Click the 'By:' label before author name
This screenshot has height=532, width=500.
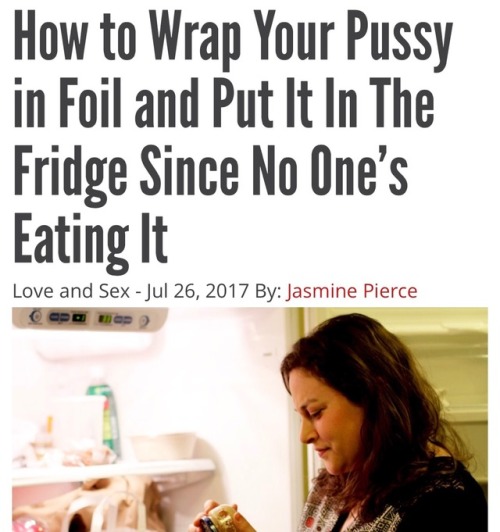pos(268,291)
